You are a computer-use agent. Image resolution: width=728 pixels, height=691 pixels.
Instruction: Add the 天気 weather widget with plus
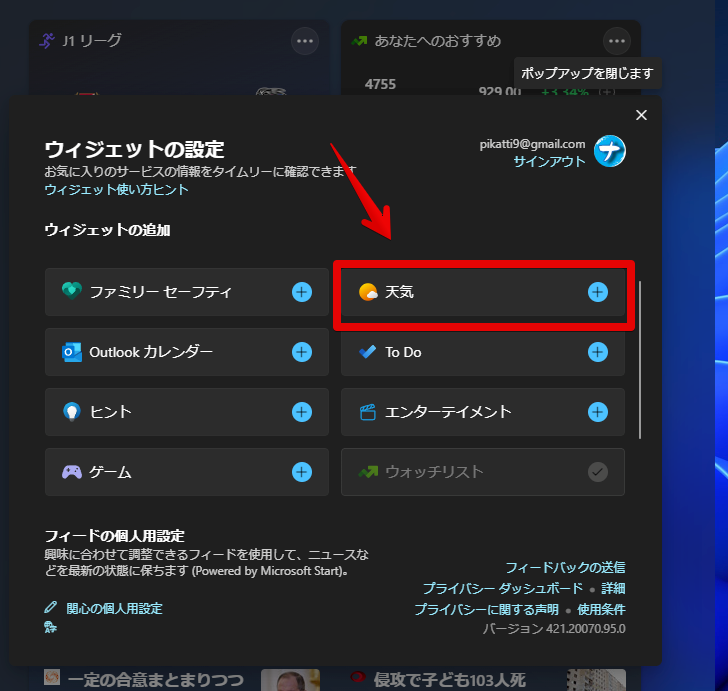tap(598, 292)
